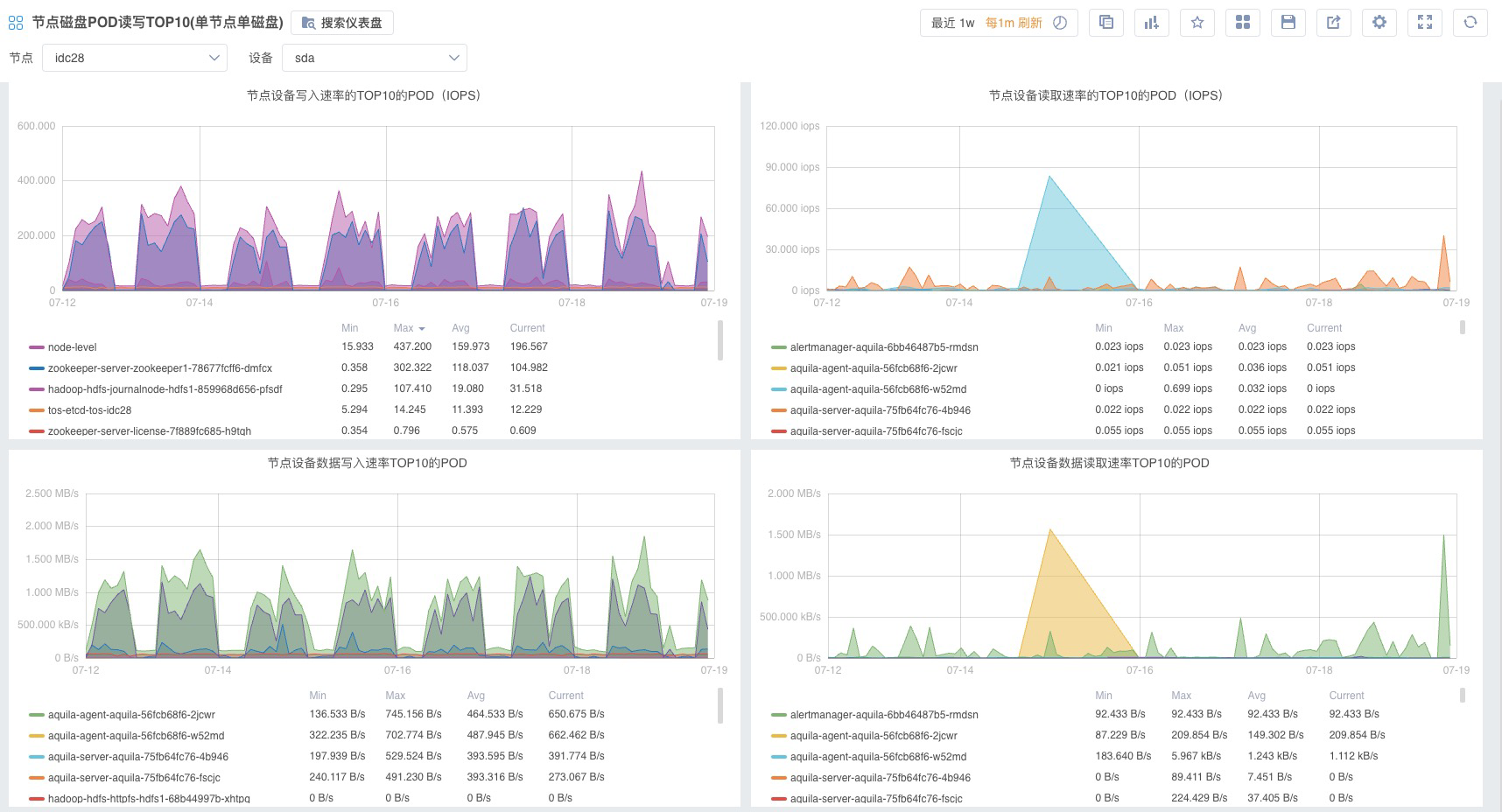This screenshot has width=1502, height=812.
Task: Click the 224.429 B/s value in data read legend
Action: pos(1199,798)
